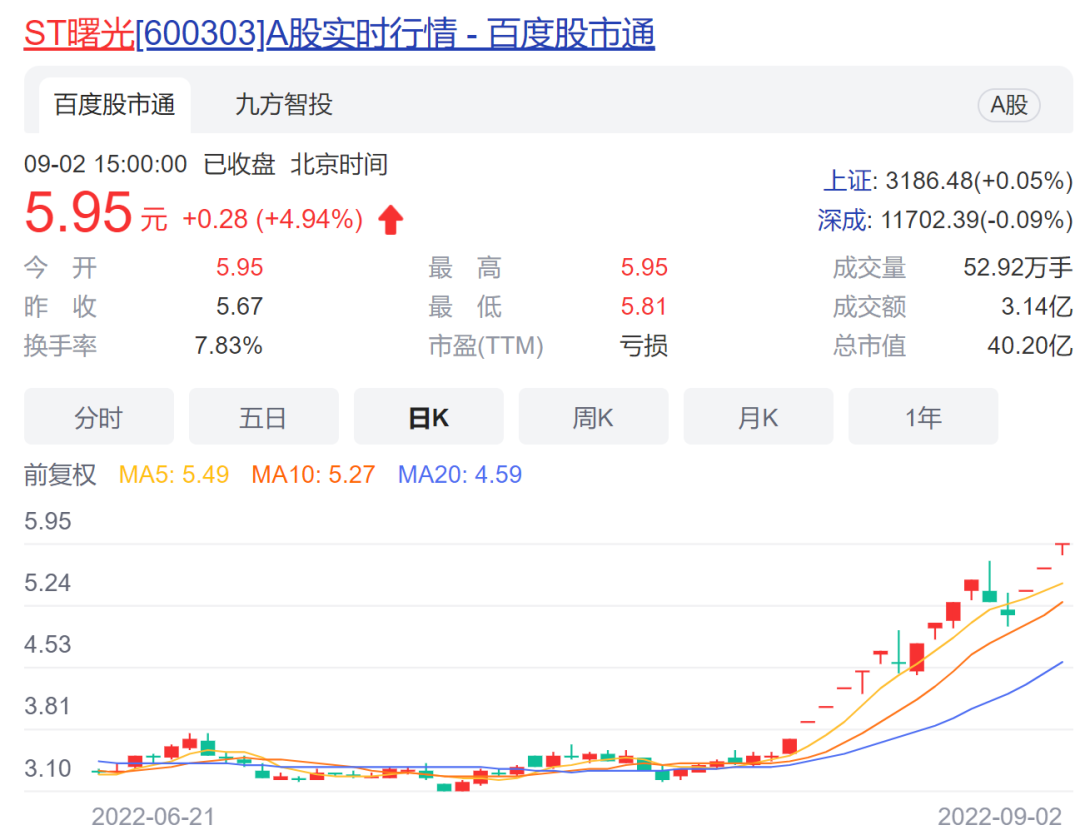Select the 五日 chart view
The height and width of the screenshot is (835, 1080).
coord(263,417)
